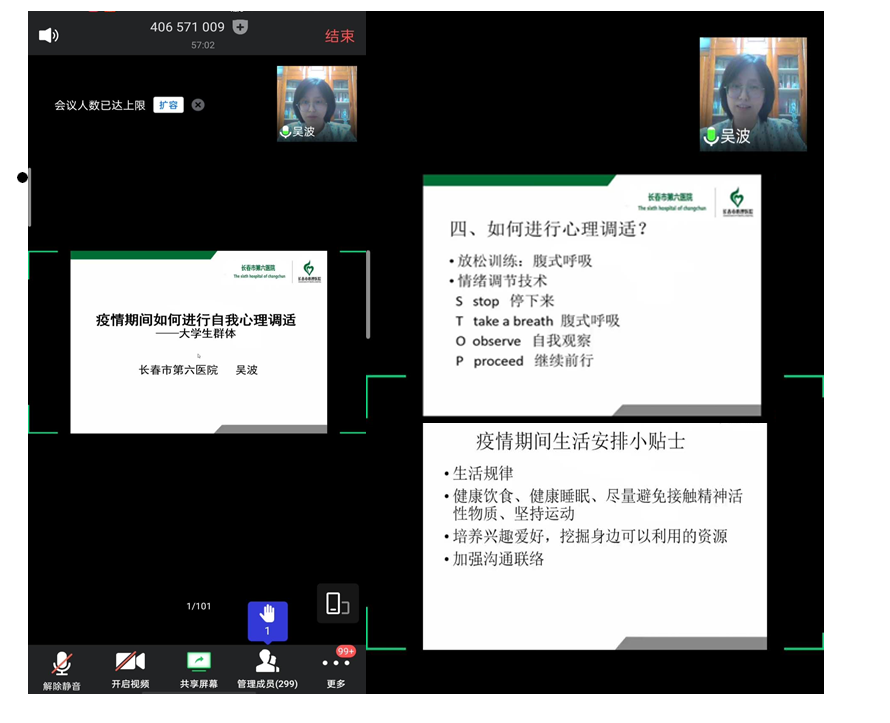Select the 疫情期间生活安排小贴士 slide image

click(594, 536)
